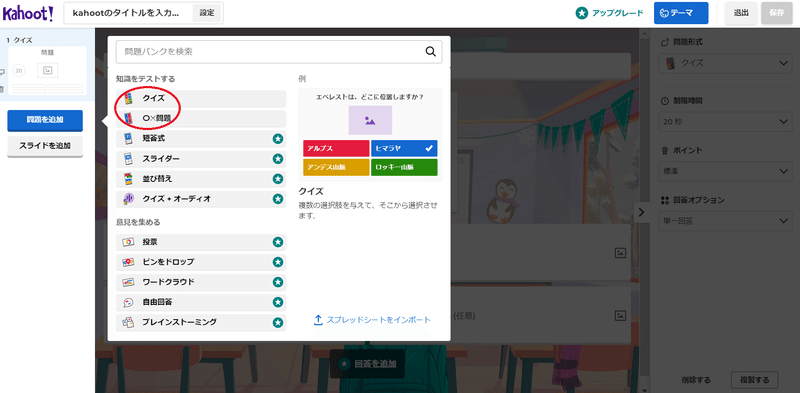Click the example image placeholder thumbnail
This screenshot has width=800, height=393.
pyautogui.click(x=370, y=120)
